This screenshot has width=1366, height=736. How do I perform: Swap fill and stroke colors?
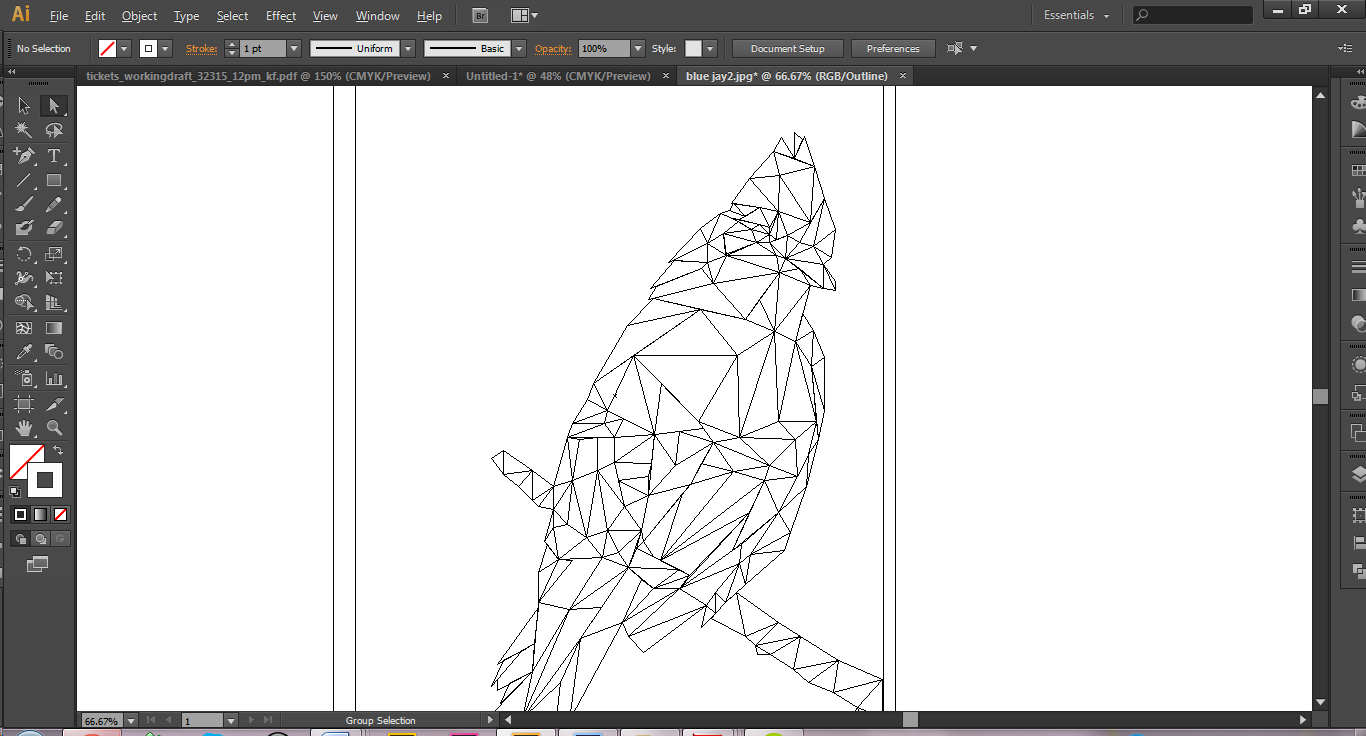click(58, 451)
